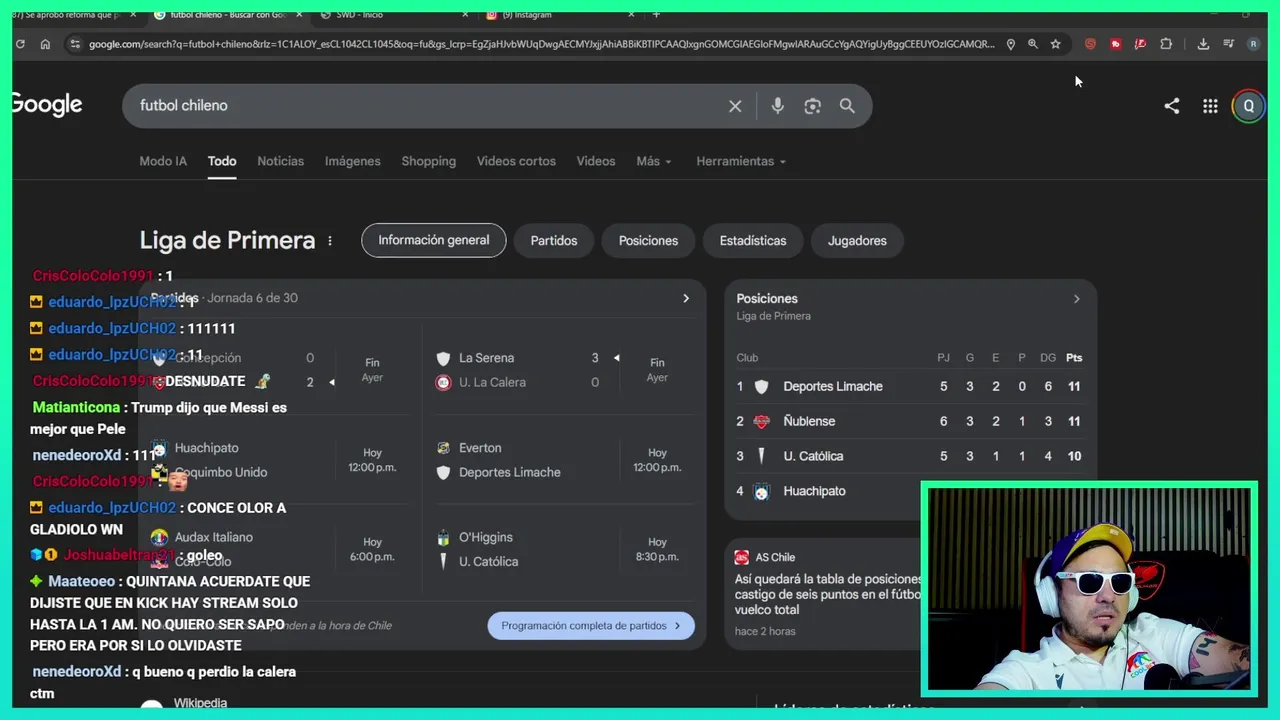Open the Videos search tab
Screen dimensions: 1280x720
tap(596, 161)
